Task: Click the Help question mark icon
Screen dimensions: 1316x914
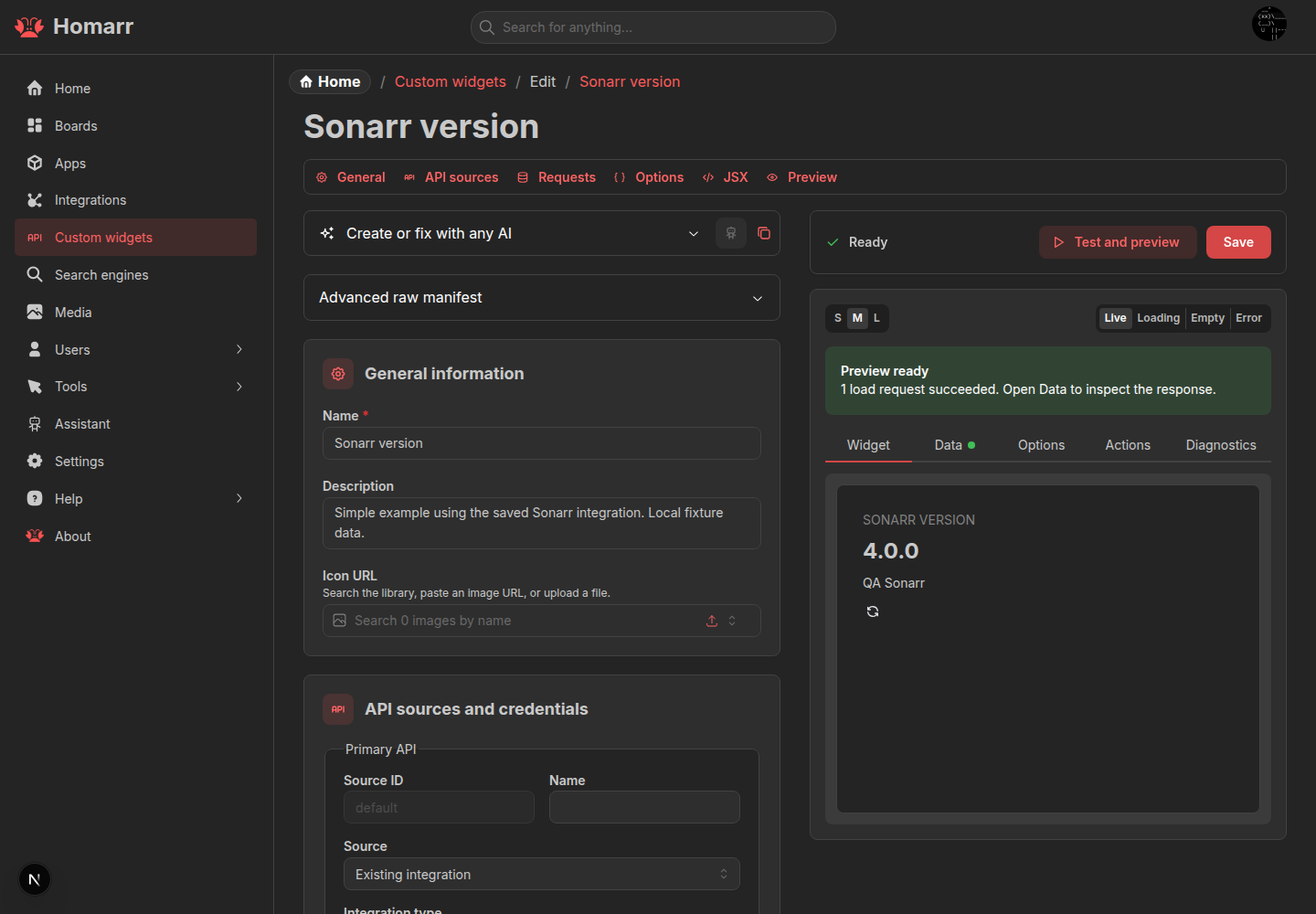Action: (x=35, y=498)
